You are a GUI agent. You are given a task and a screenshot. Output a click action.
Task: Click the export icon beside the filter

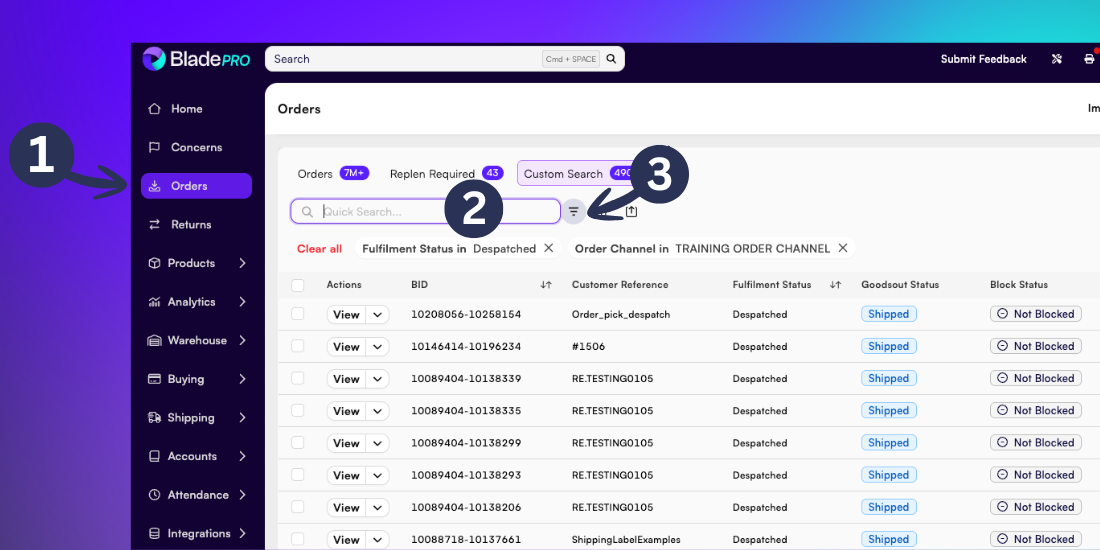coord(631,211)
